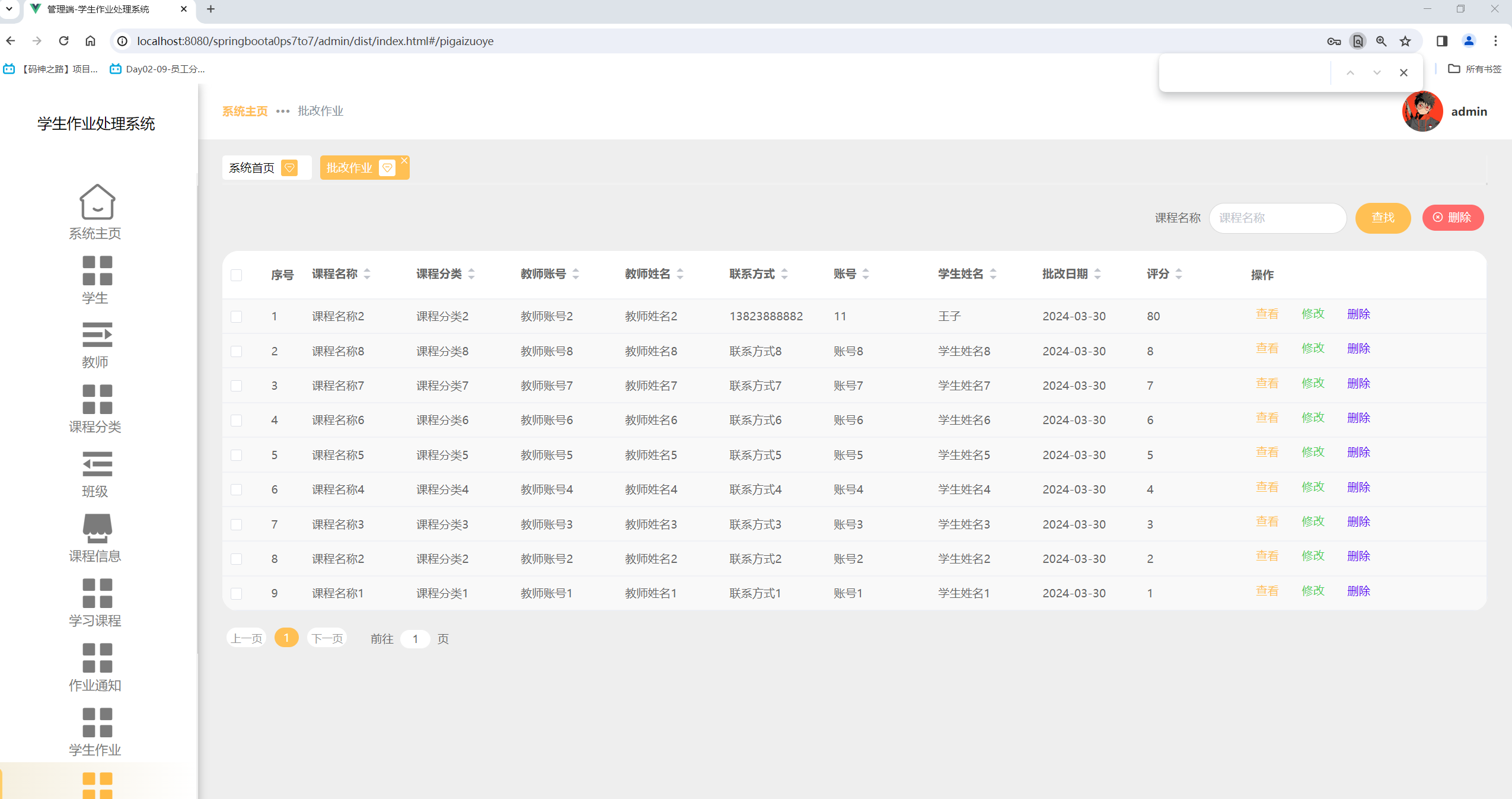
Task: Go to 下一页 in pagination
Action: (327, 638)
